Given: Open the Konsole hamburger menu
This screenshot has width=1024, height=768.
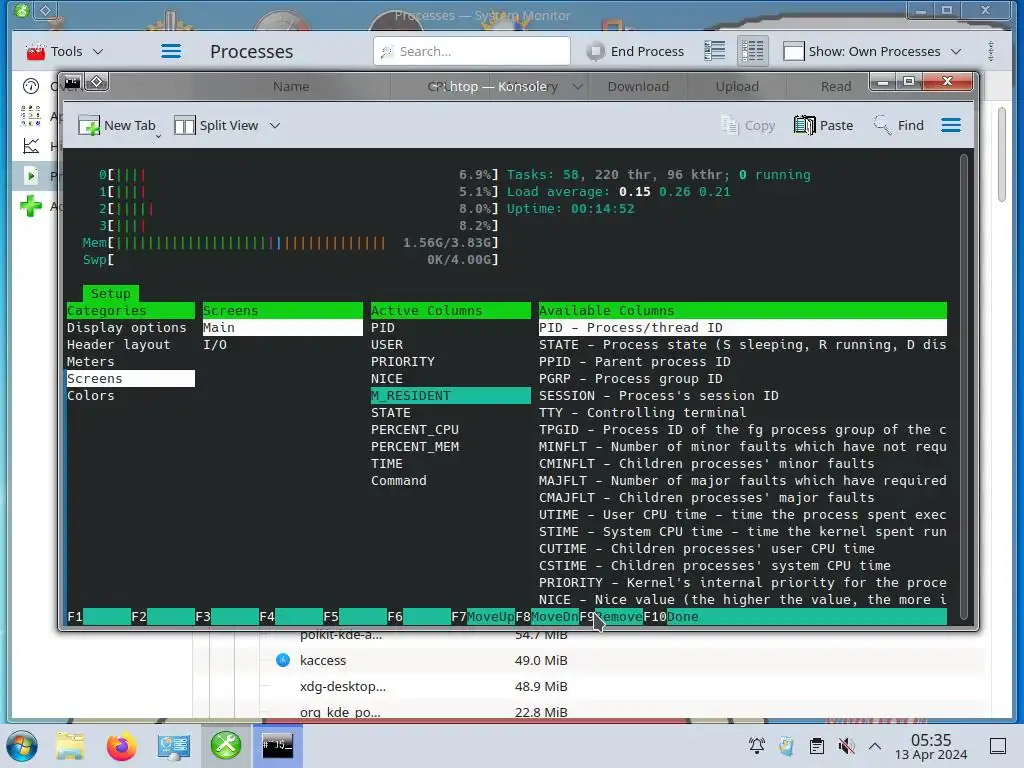Looking at the screenshot, I should click(x=951, y=125).
